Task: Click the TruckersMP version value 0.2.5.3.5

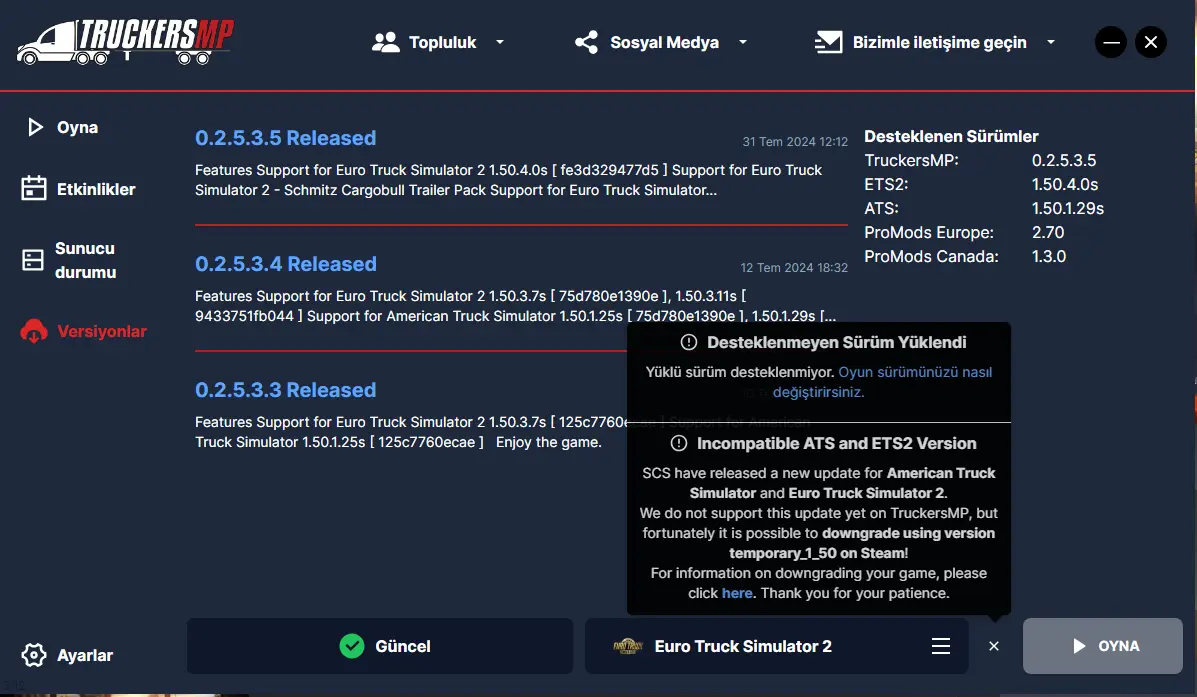Action: tap(1064, 160)
